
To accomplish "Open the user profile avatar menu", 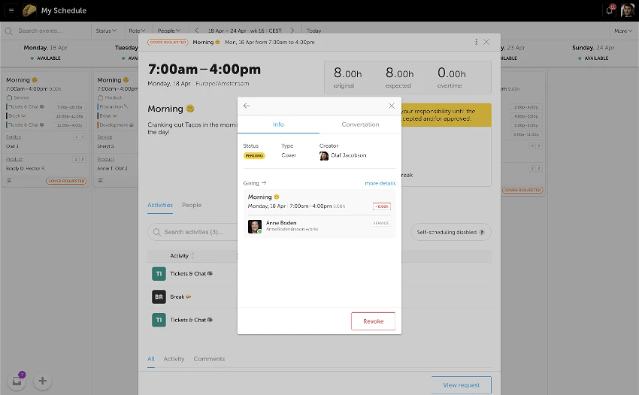I will pyautogui.click(x=627, y=10).
